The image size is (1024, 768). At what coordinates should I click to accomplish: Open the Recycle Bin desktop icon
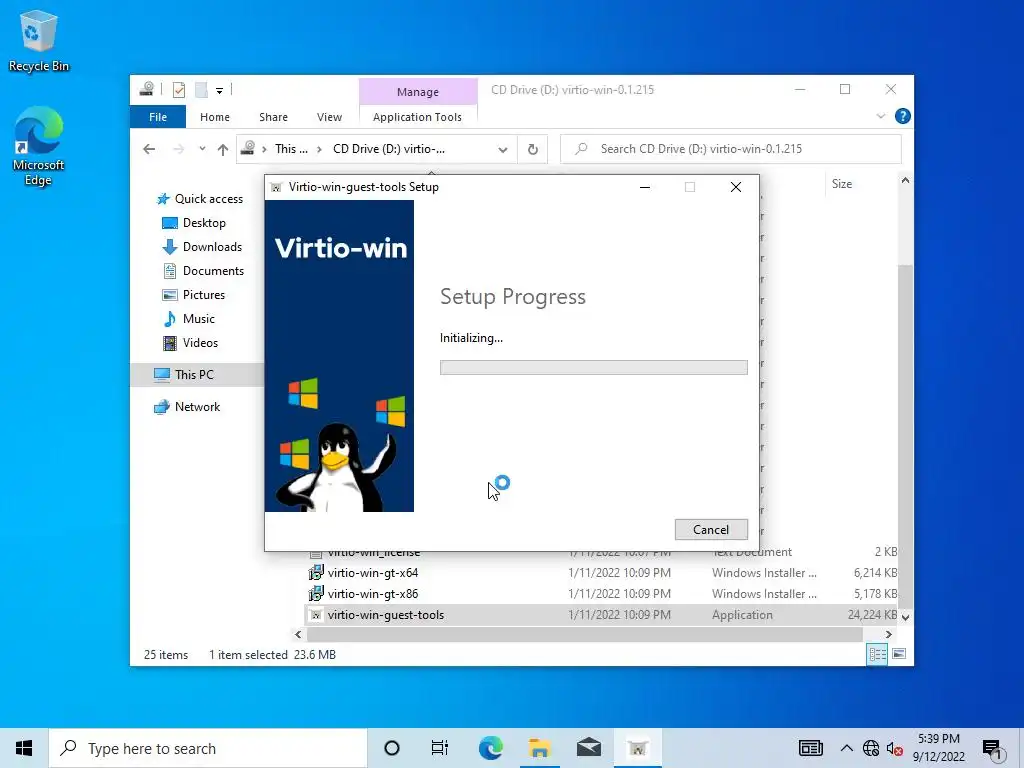(x=39, y=40)
